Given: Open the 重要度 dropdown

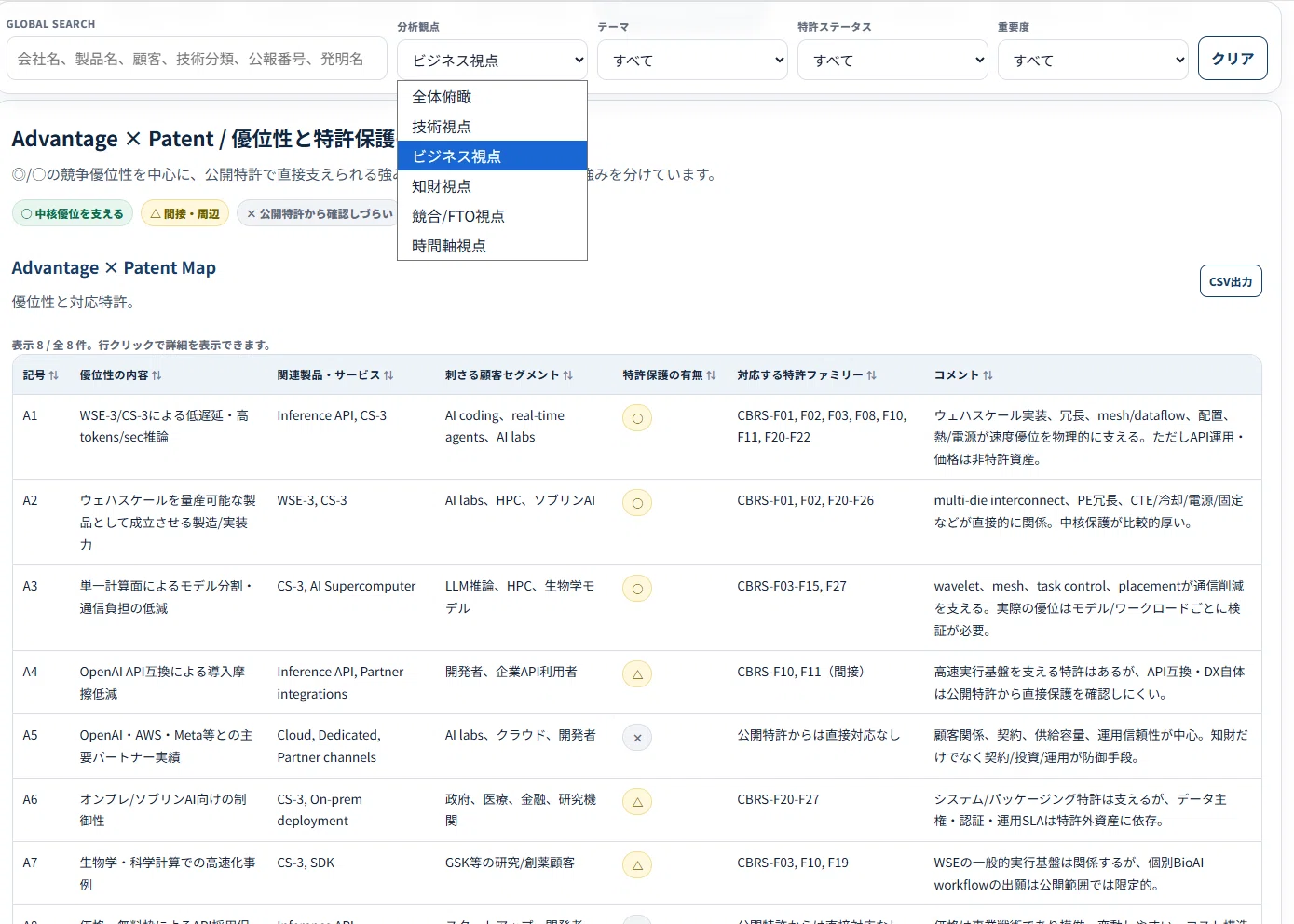Looking at the screenshot, I should (x=1093, y=60).
